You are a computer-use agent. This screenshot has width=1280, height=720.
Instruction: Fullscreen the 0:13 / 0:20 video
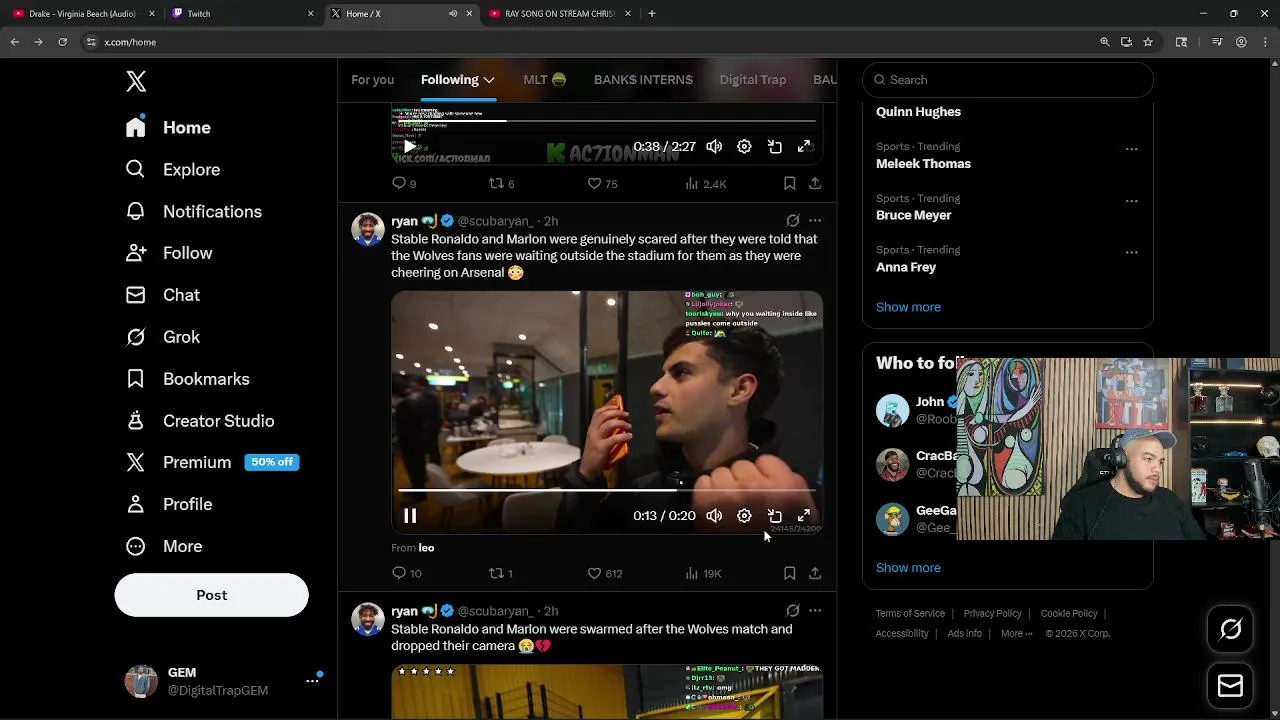[x=804, y=516]
